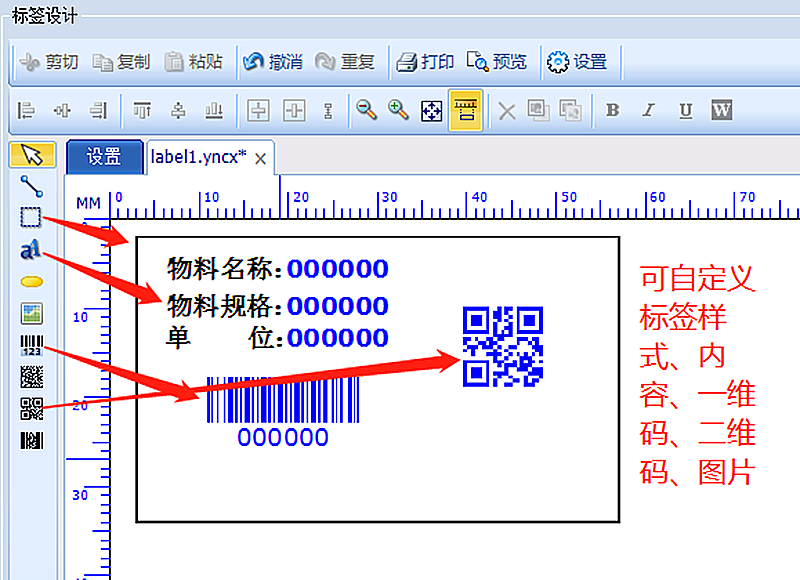This screenshot has height=580, width=800.
Task: Click the Copy (复制) button
Action: 121,62
